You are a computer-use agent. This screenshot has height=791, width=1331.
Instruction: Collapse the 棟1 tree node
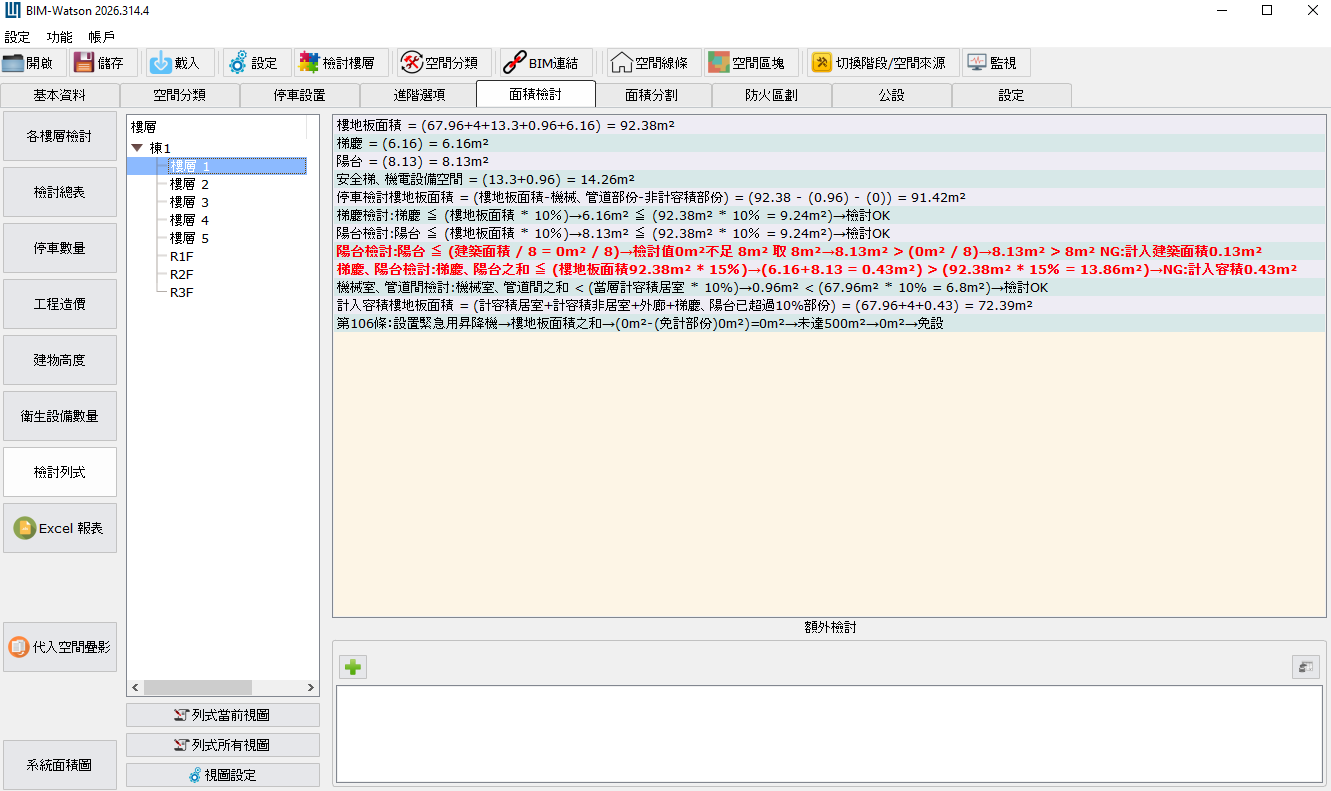point(137,148)
